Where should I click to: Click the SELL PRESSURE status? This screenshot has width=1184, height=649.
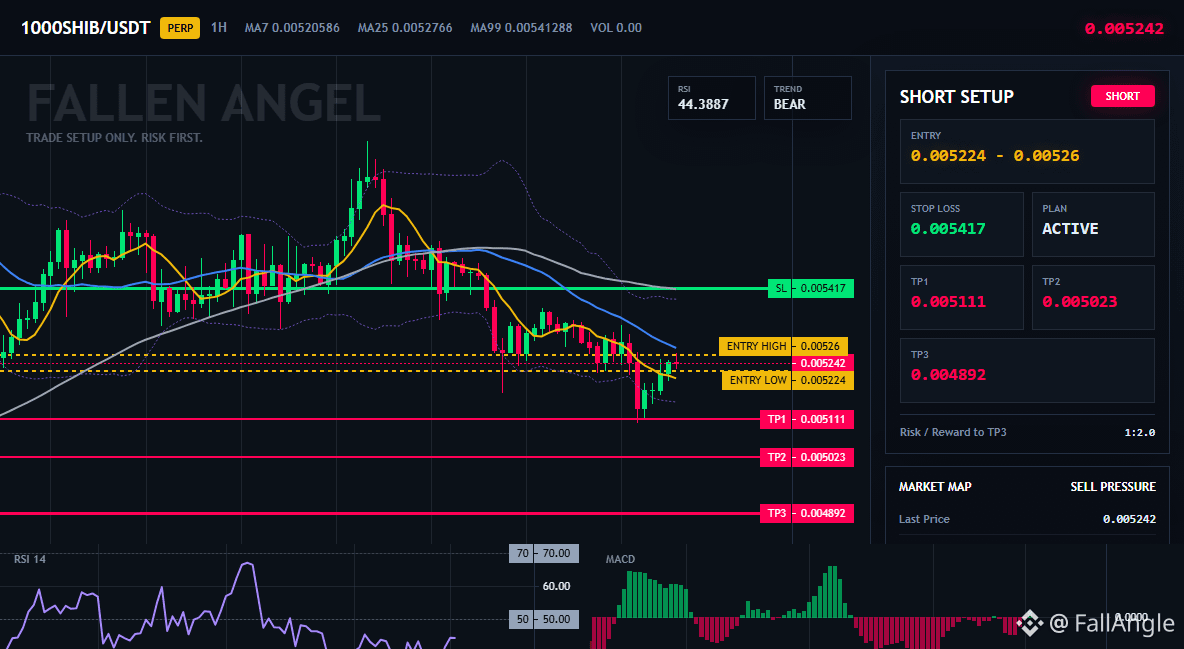click(x=1112, y=487)
